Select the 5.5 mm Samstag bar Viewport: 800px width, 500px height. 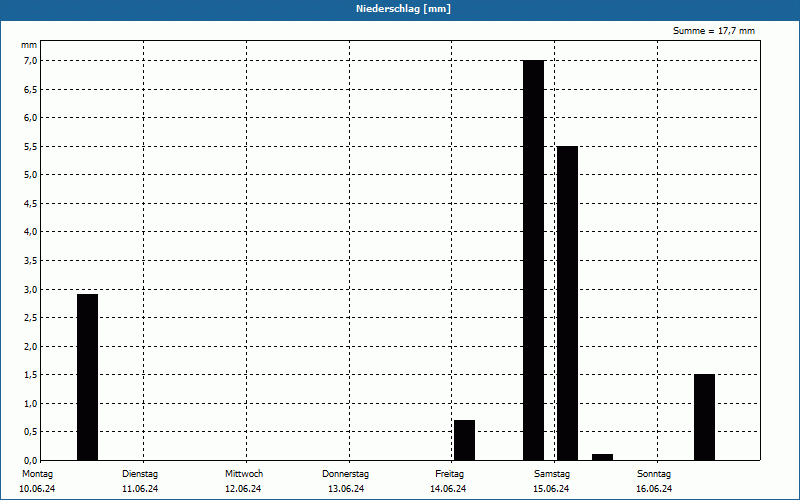(x=567, y=303)
